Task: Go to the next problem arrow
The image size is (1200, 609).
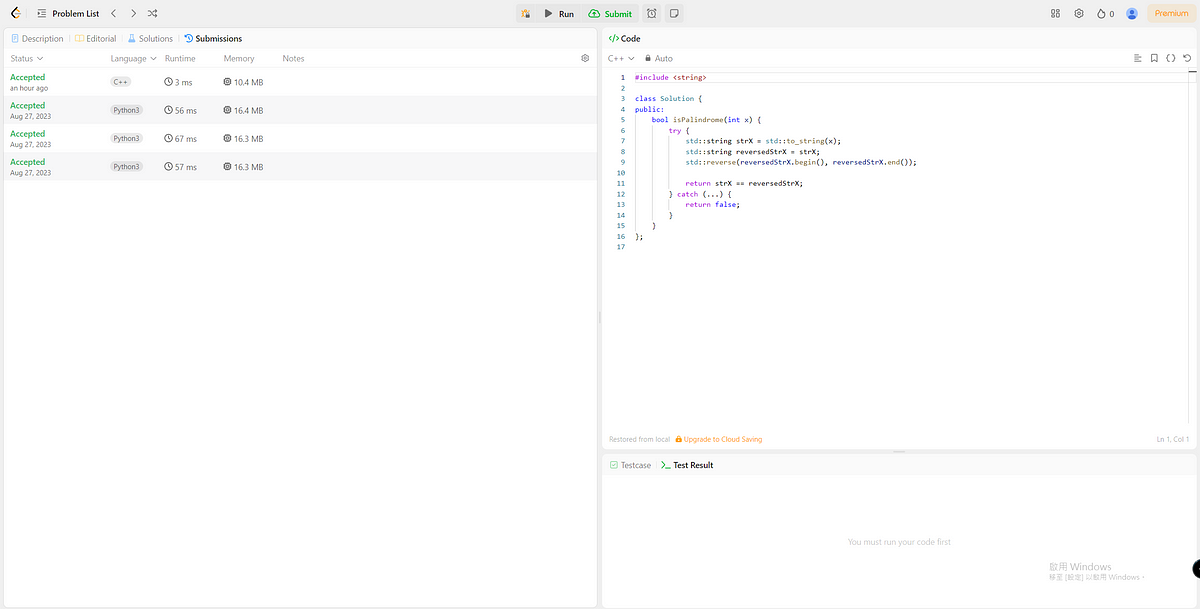Action: (x=133, y=14)
